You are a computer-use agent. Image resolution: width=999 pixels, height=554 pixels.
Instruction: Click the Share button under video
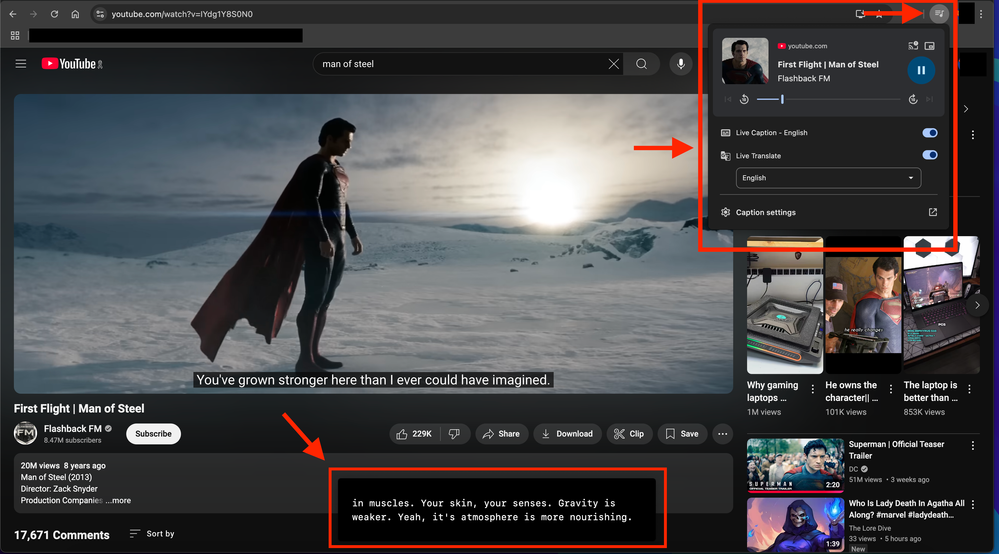tap(500, 434)
